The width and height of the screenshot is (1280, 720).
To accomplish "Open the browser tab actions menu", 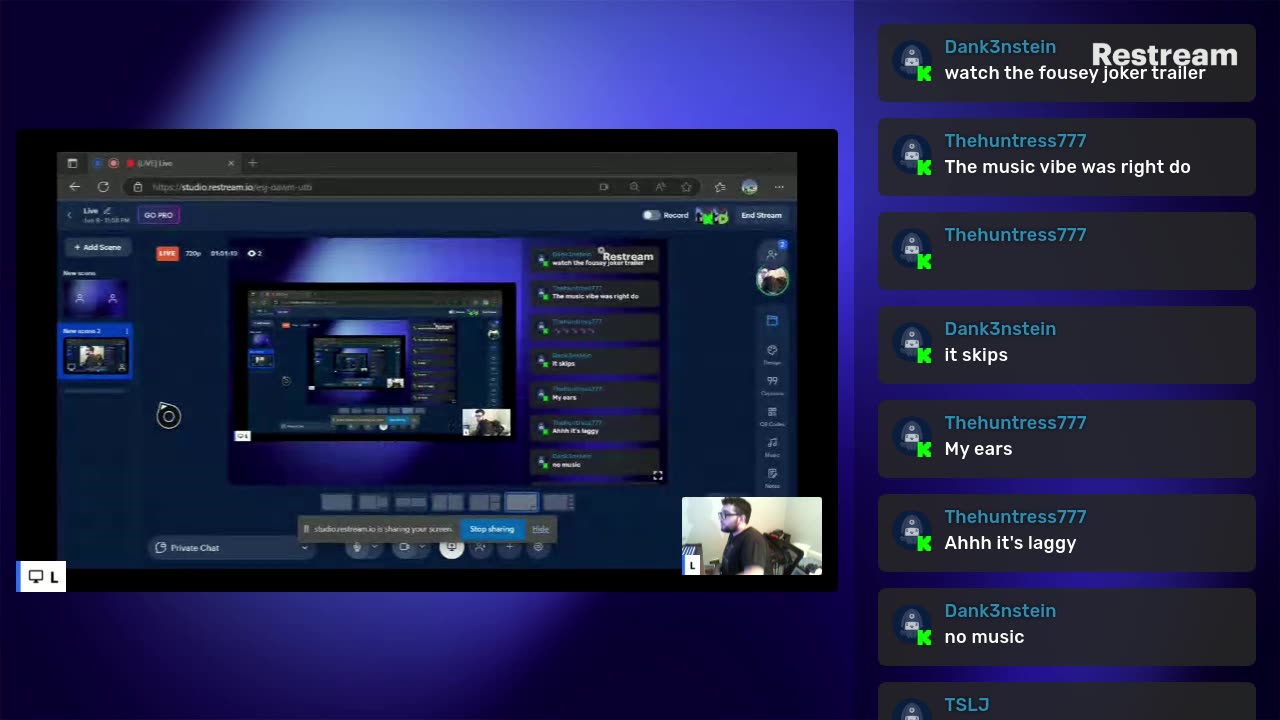I will (72, 163).
